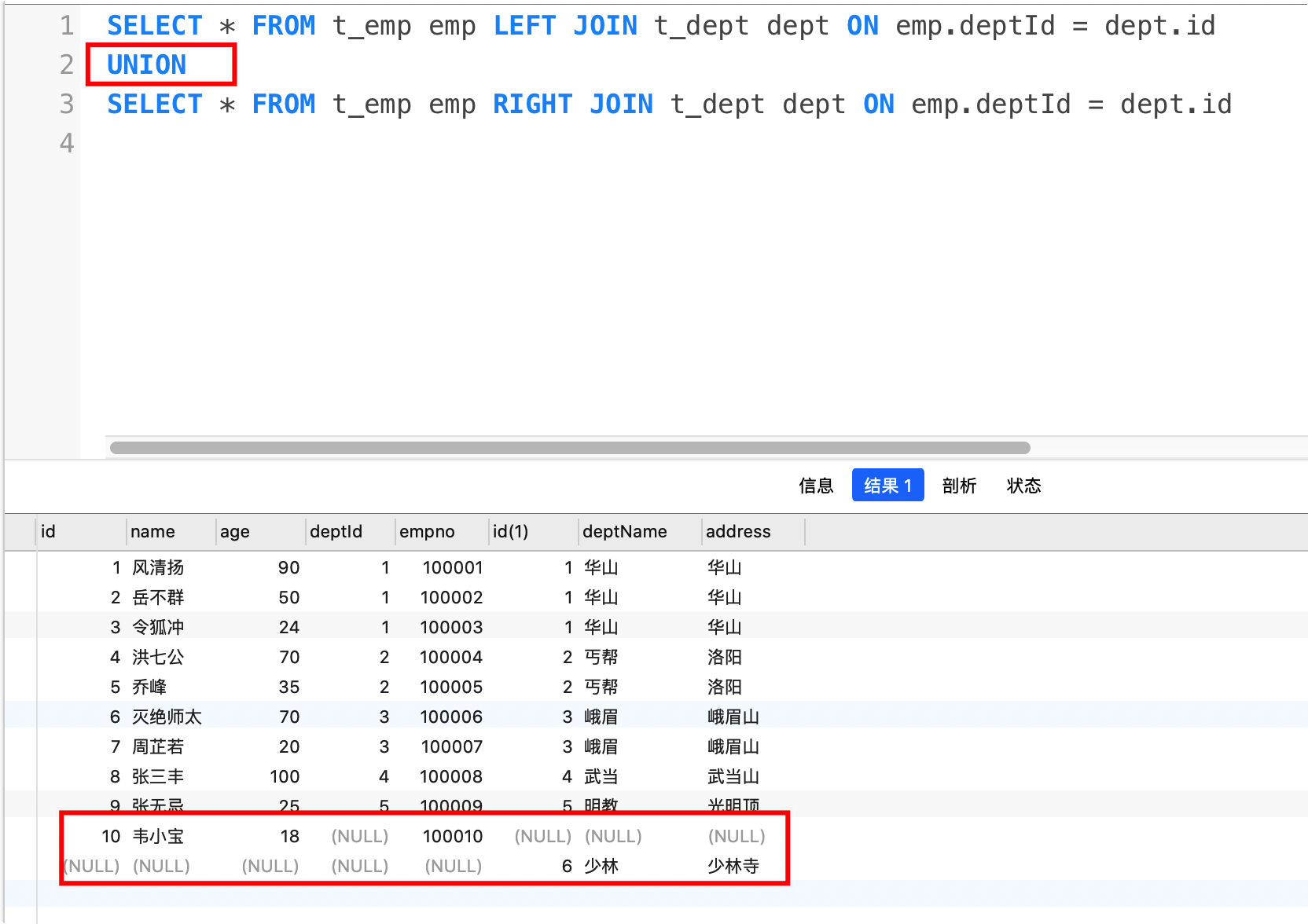Select the 结果 1 tab
This screenshot has height=924, width=1308.
pyautogui.click(x=887, y=486)
